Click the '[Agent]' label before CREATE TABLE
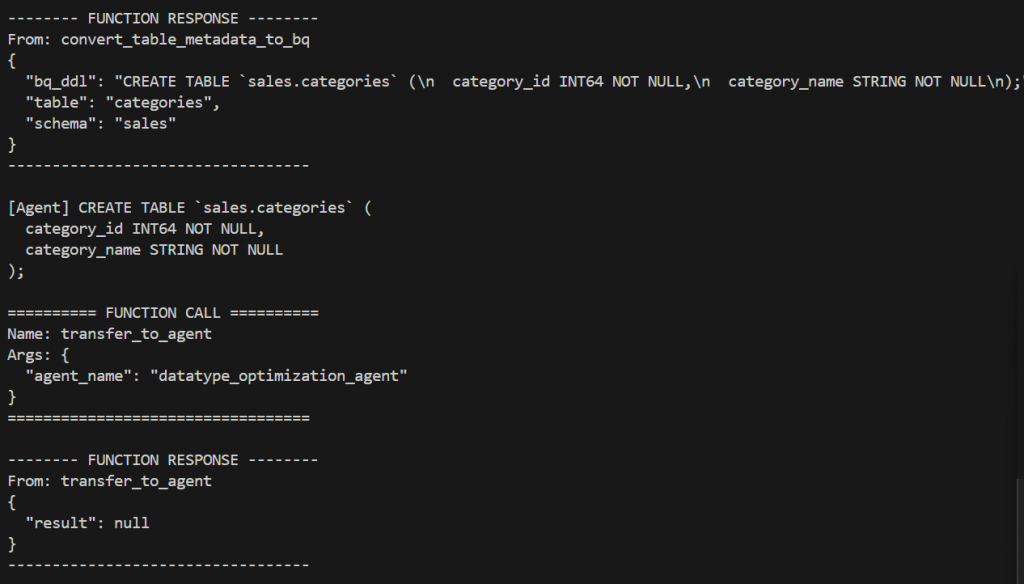1024x584 pixels. pyautogui.click(x=39, y=208)
